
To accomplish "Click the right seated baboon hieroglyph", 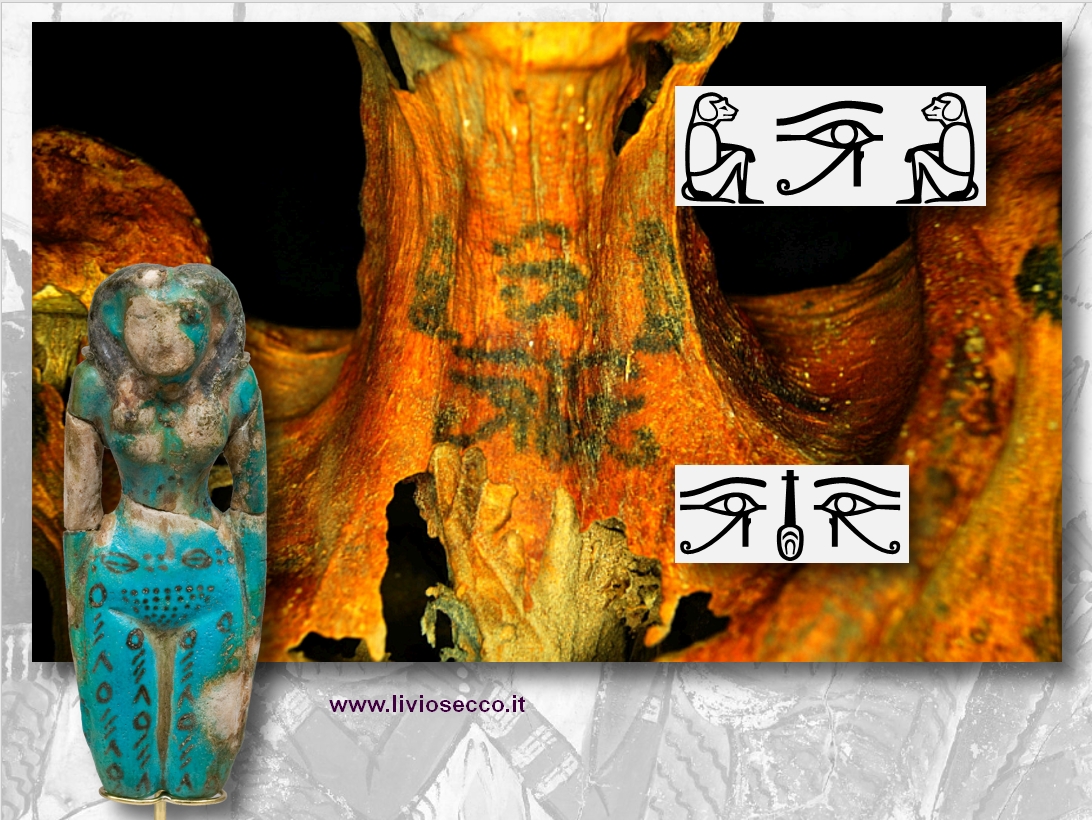I will pyautogui.click(x=942, y=147).
